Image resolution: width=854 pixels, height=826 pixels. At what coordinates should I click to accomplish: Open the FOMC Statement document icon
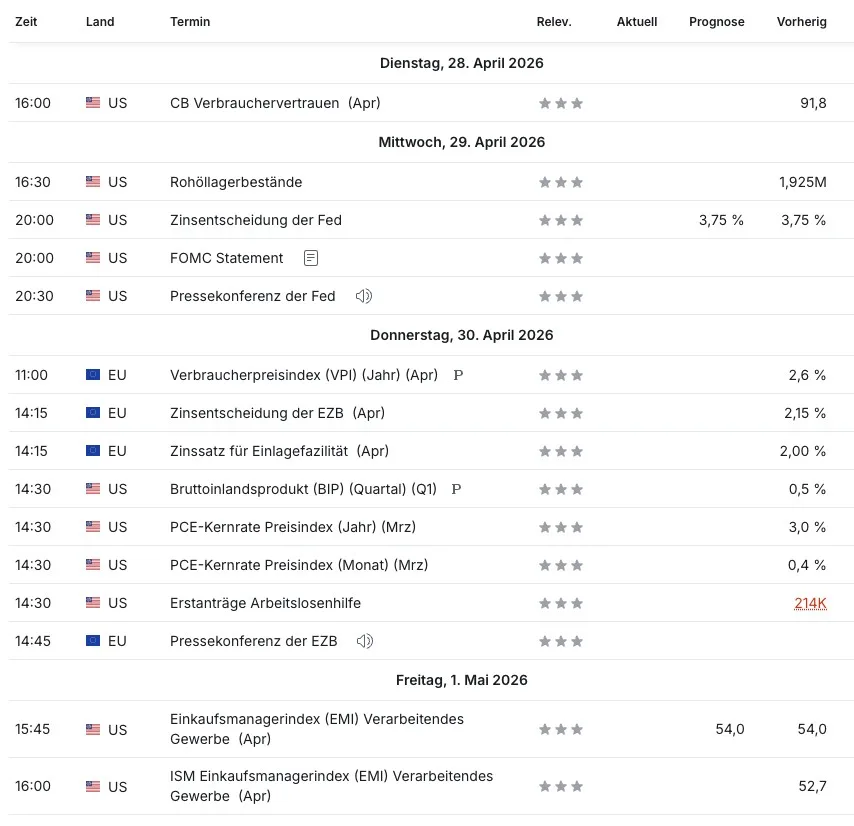310,258
